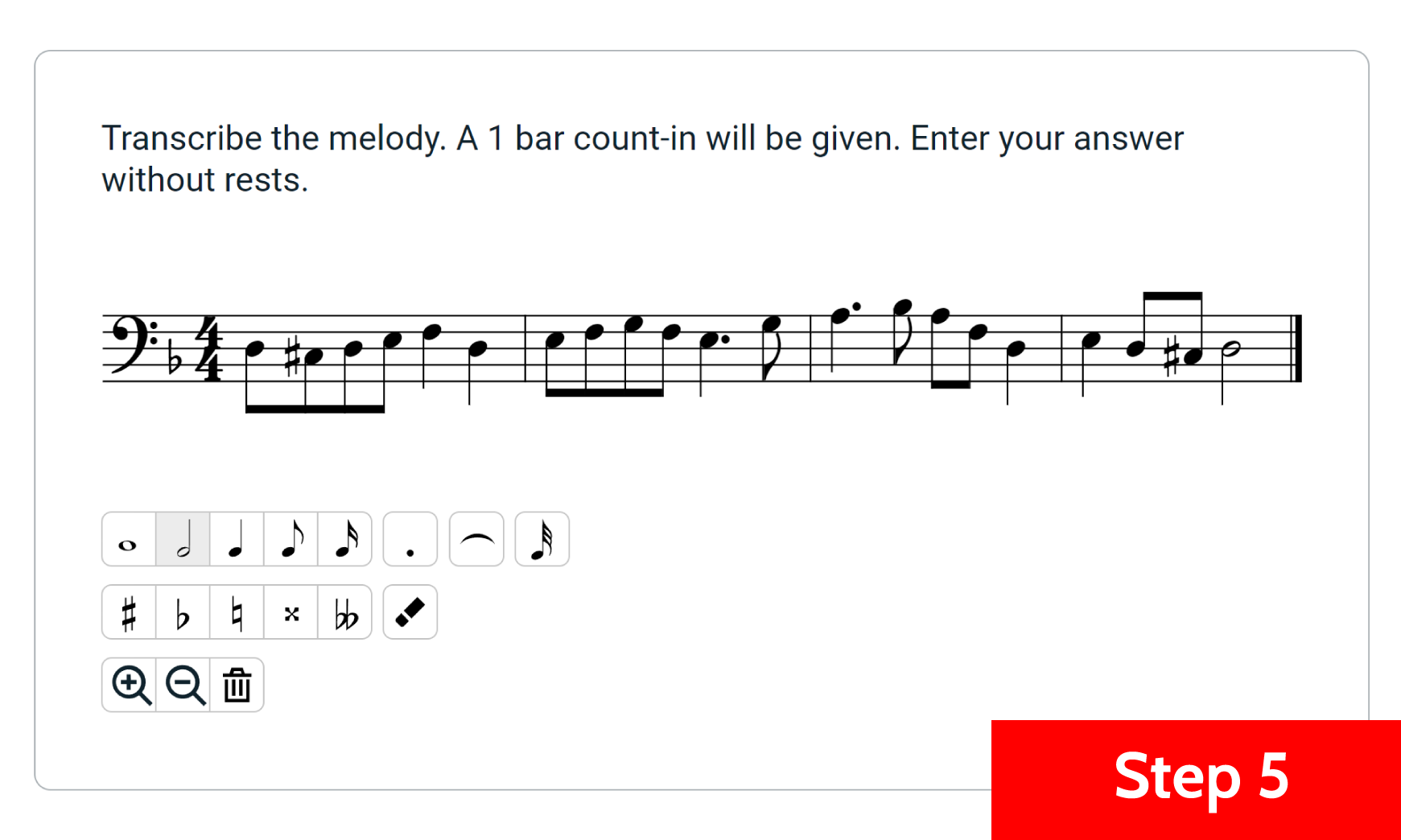The height and width of the screenshot is (840, 1401).
Task: Activate the eraser tool
Action: [x=410, y=612]
